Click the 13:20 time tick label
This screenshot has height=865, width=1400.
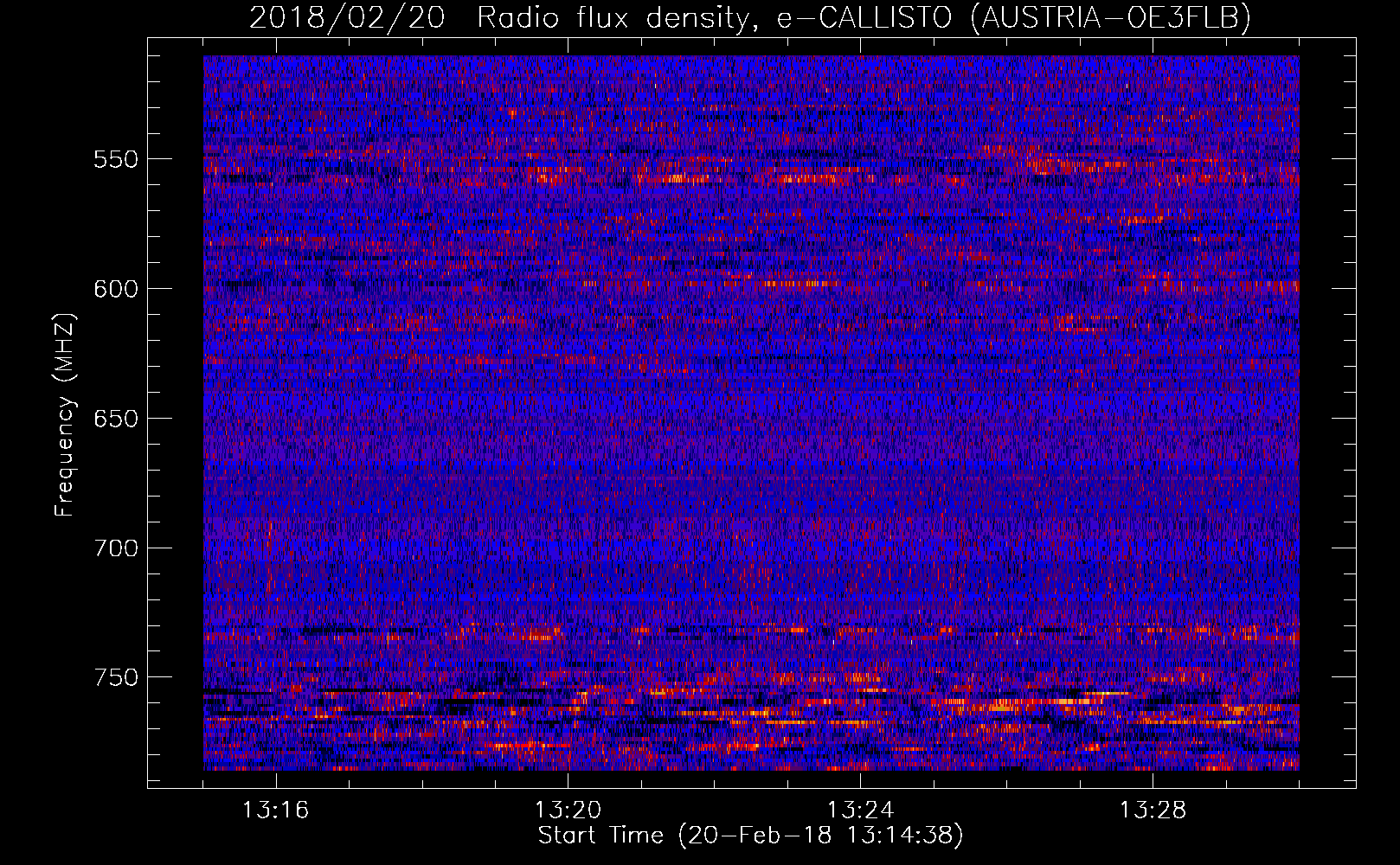[x=568, y=811]
